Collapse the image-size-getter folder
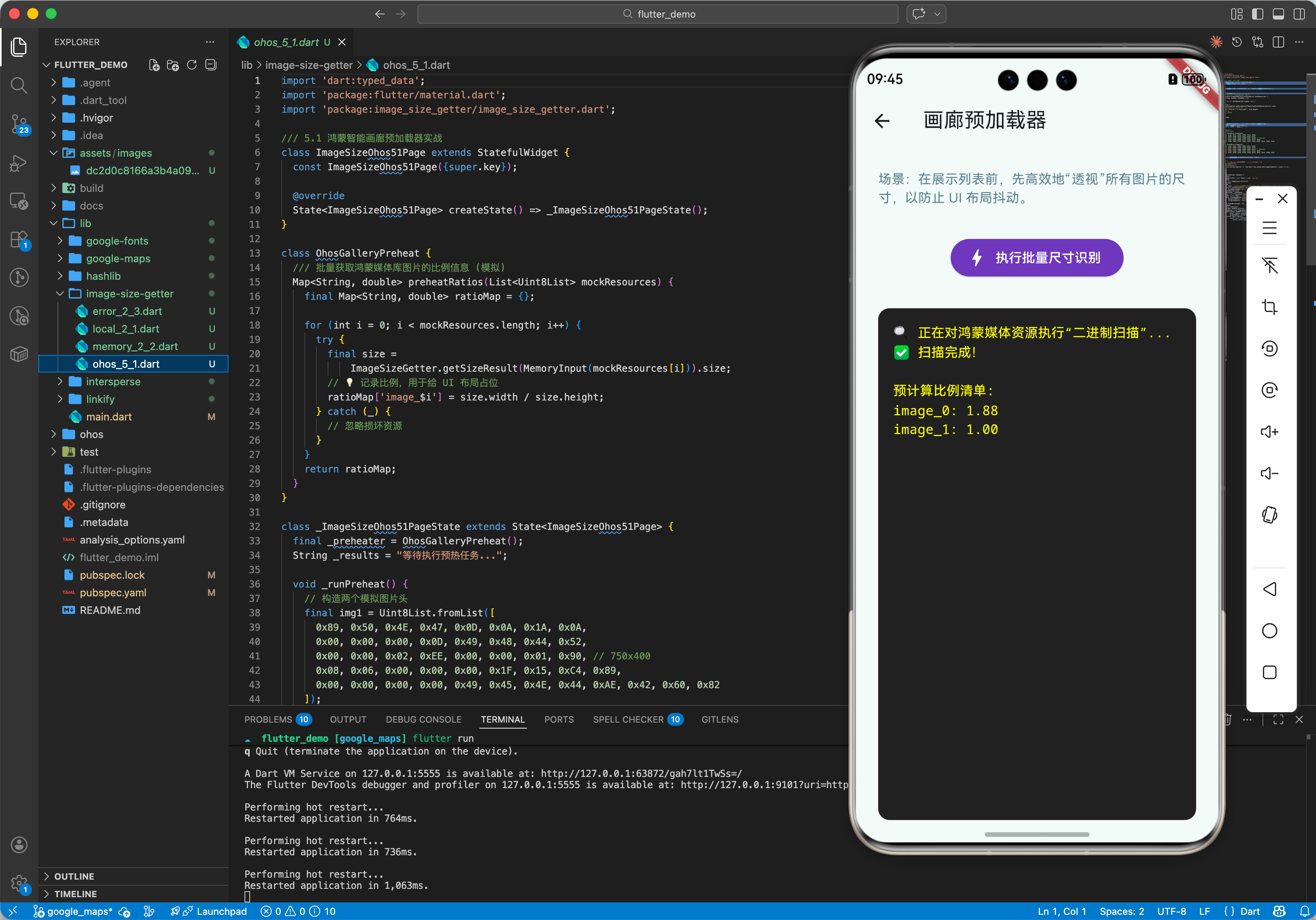Image resolution: width=1316 pixels, height=920 pixels. tap(129, 293)
